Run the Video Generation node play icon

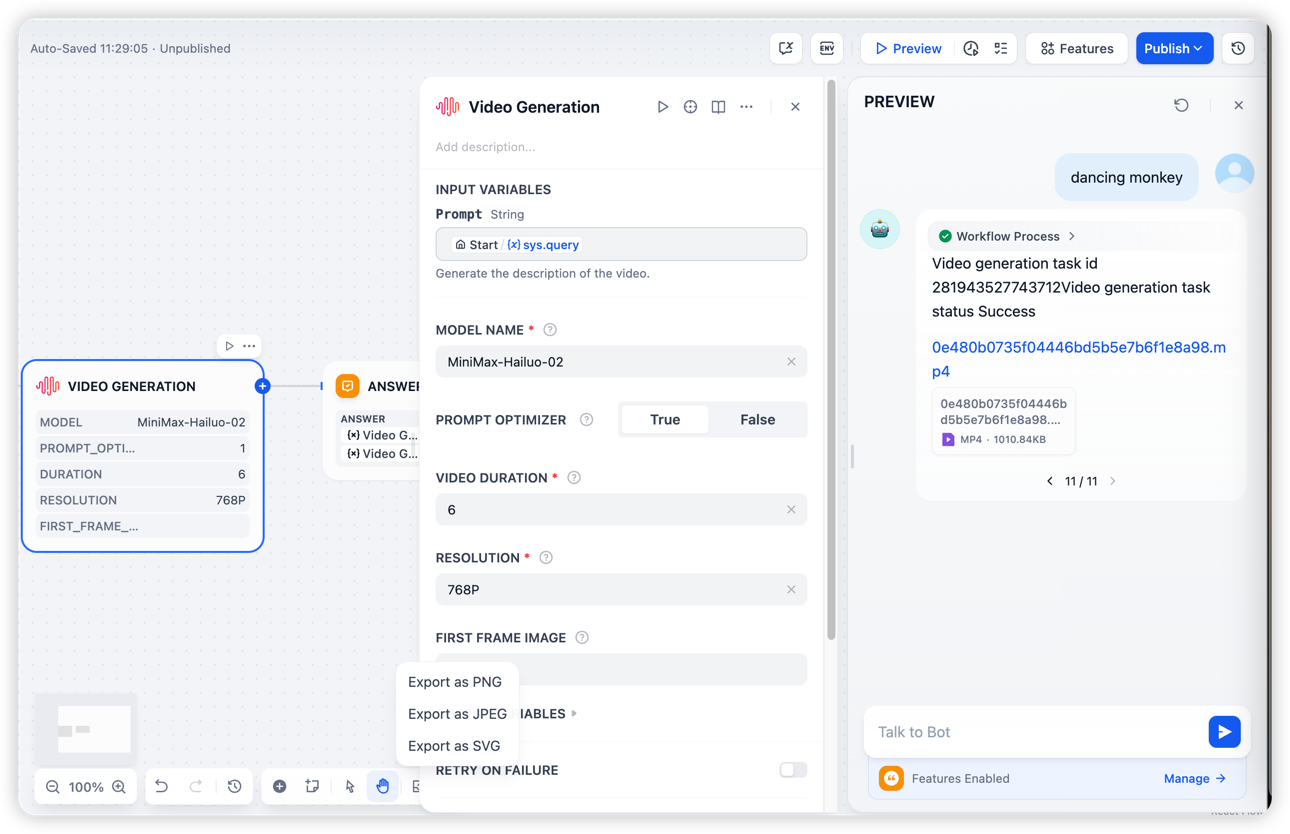(x=662, y=107)
